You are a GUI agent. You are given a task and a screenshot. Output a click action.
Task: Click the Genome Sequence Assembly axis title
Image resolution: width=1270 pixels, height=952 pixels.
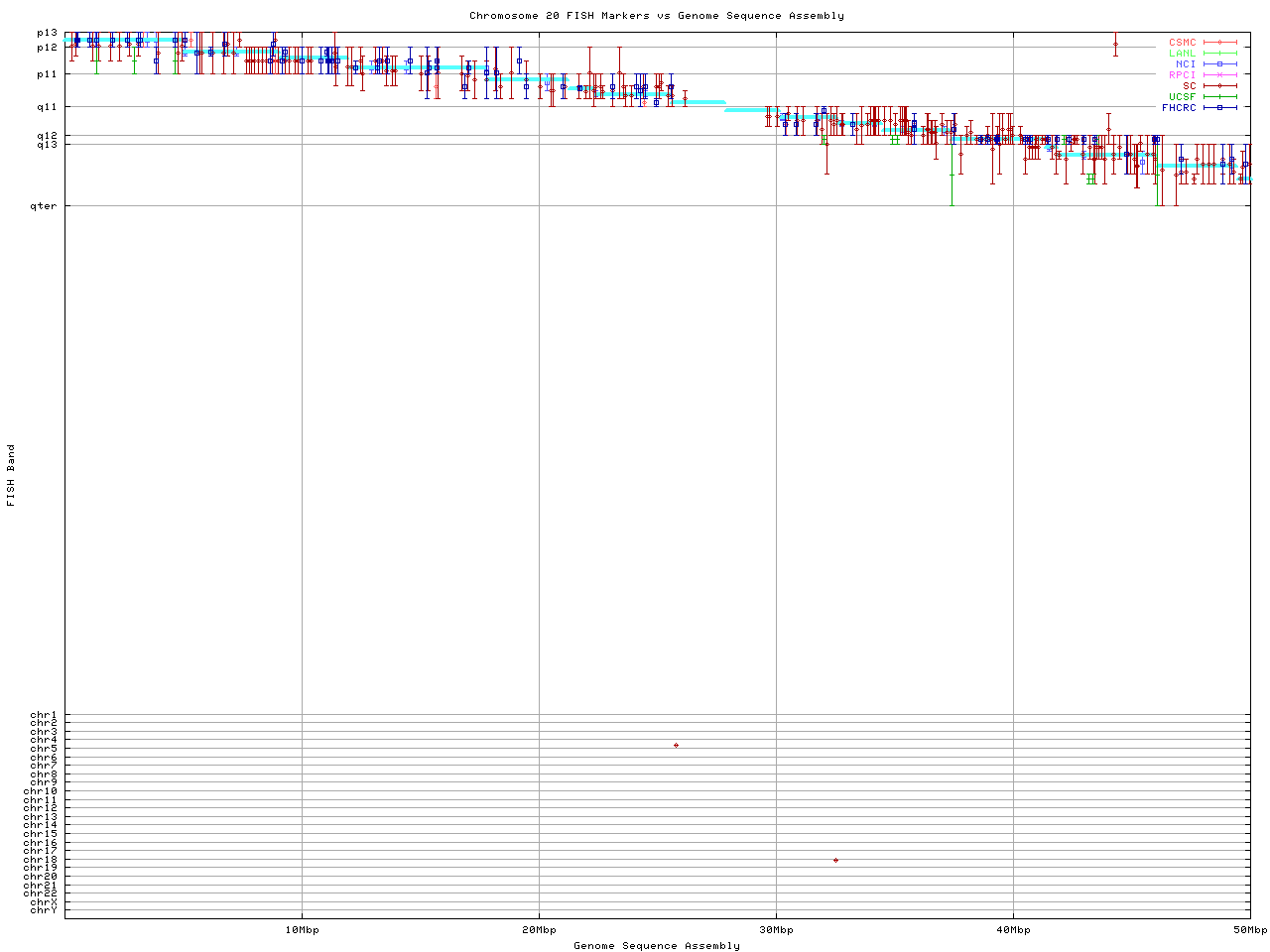click(x=657, y=946)
